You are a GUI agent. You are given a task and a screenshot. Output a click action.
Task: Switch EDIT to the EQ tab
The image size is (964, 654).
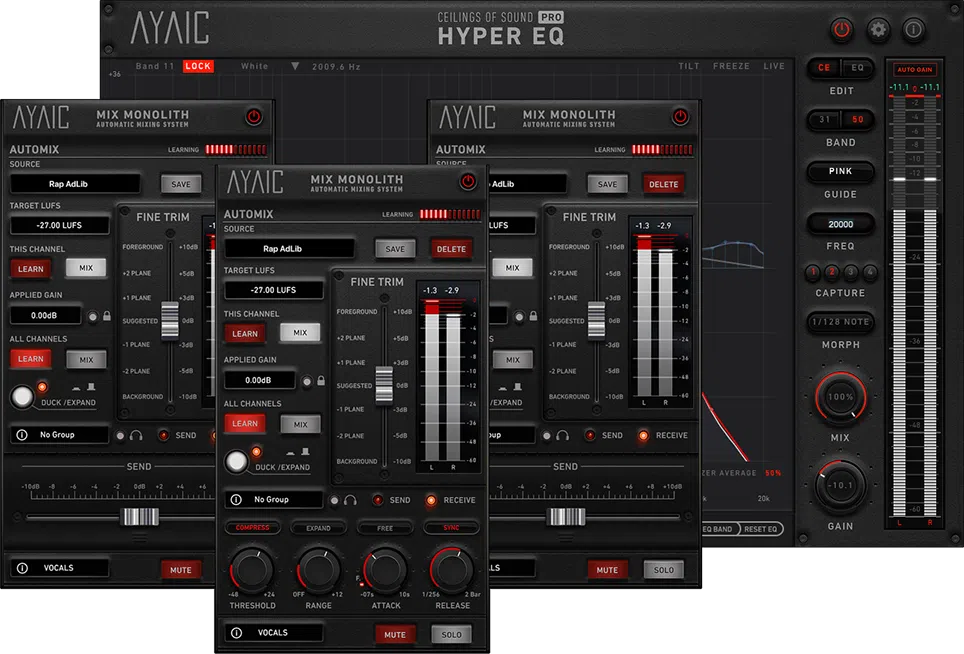(x=858, y=68)
